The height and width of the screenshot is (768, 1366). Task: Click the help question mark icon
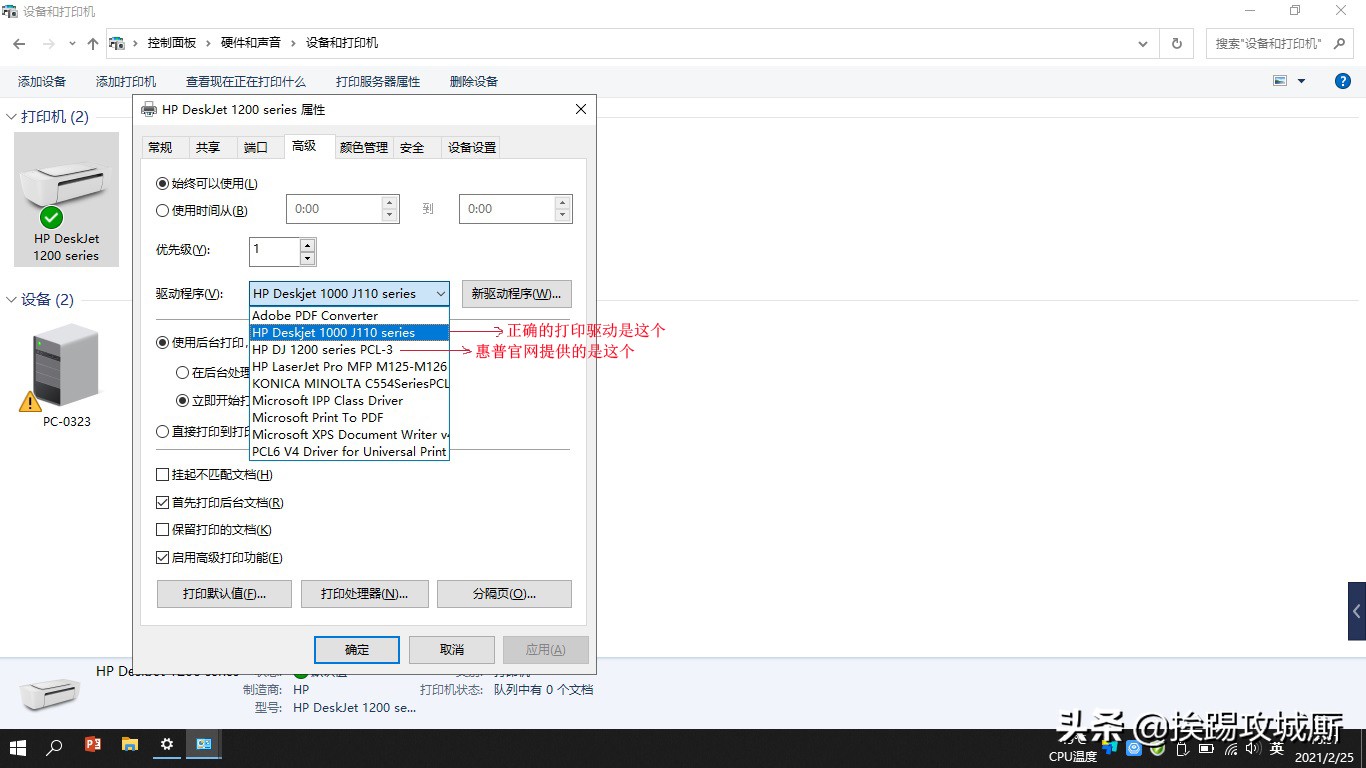1342,81
